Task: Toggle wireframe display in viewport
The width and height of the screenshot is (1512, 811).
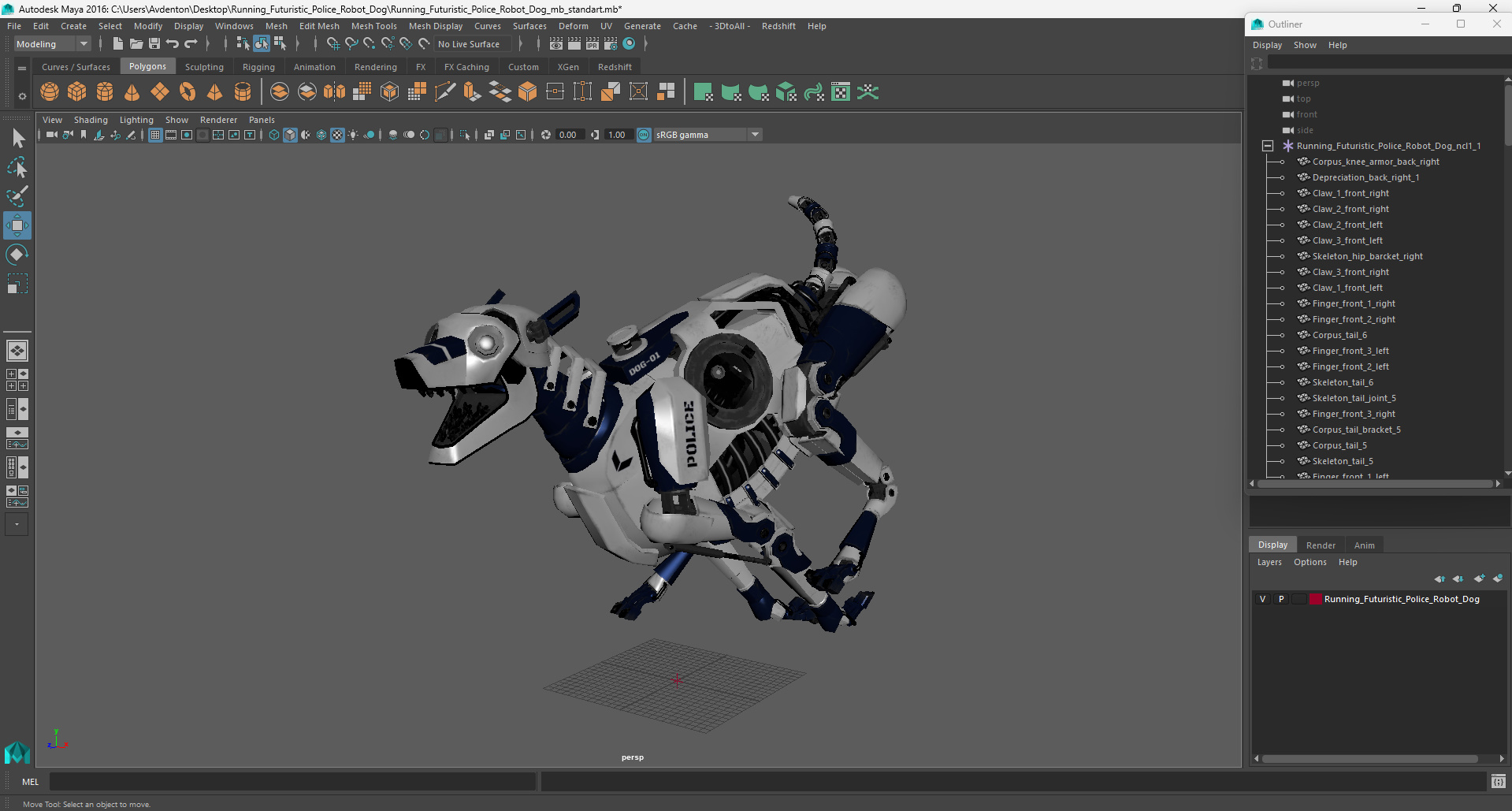Action: coord(274,135)
